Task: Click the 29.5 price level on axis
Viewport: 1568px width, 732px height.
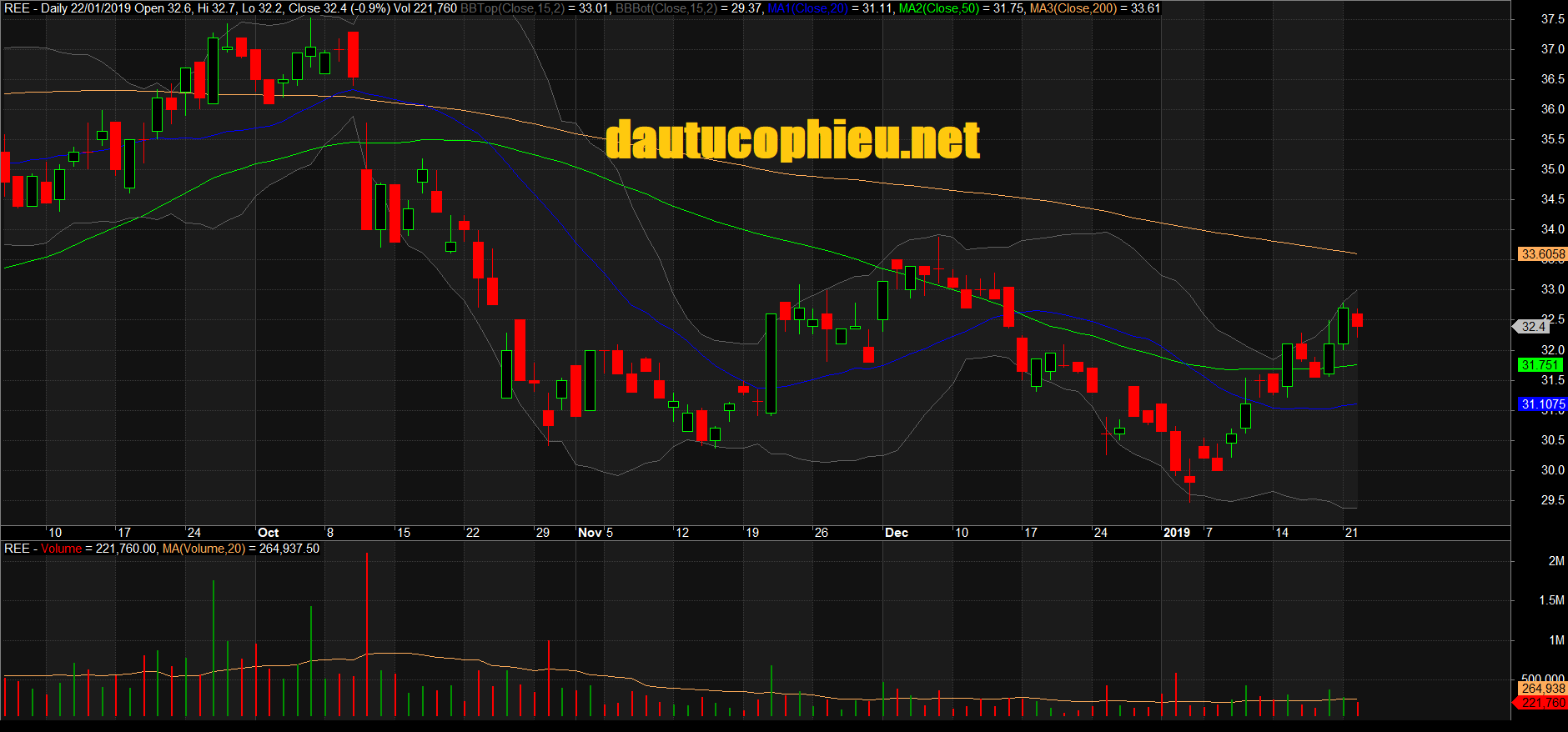Action: 1553,500
